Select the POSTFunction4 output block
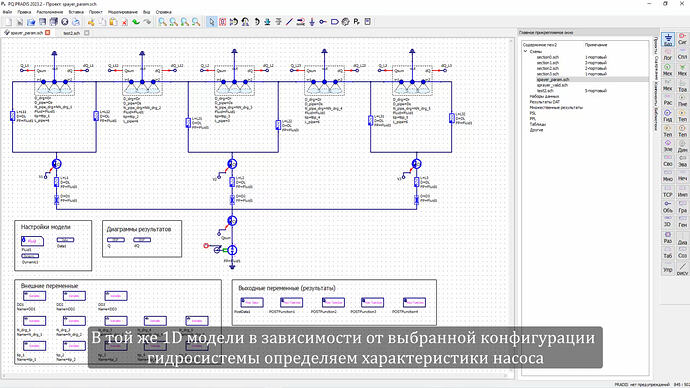Image resolution: width=690 pixels, height=388 pixels. 414,303
